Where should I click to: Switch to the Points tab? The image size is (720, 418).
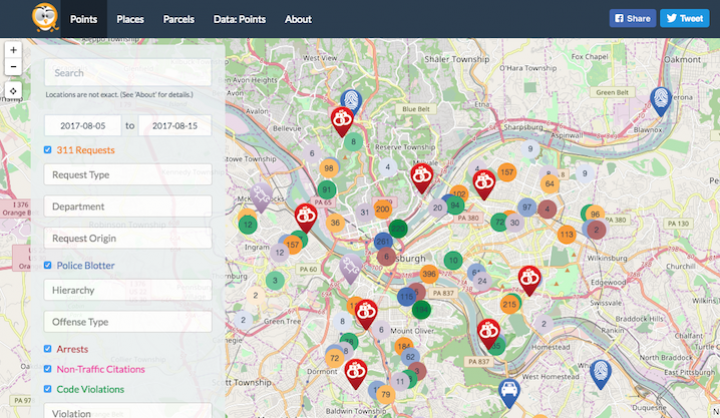click(x=84, y=19)
